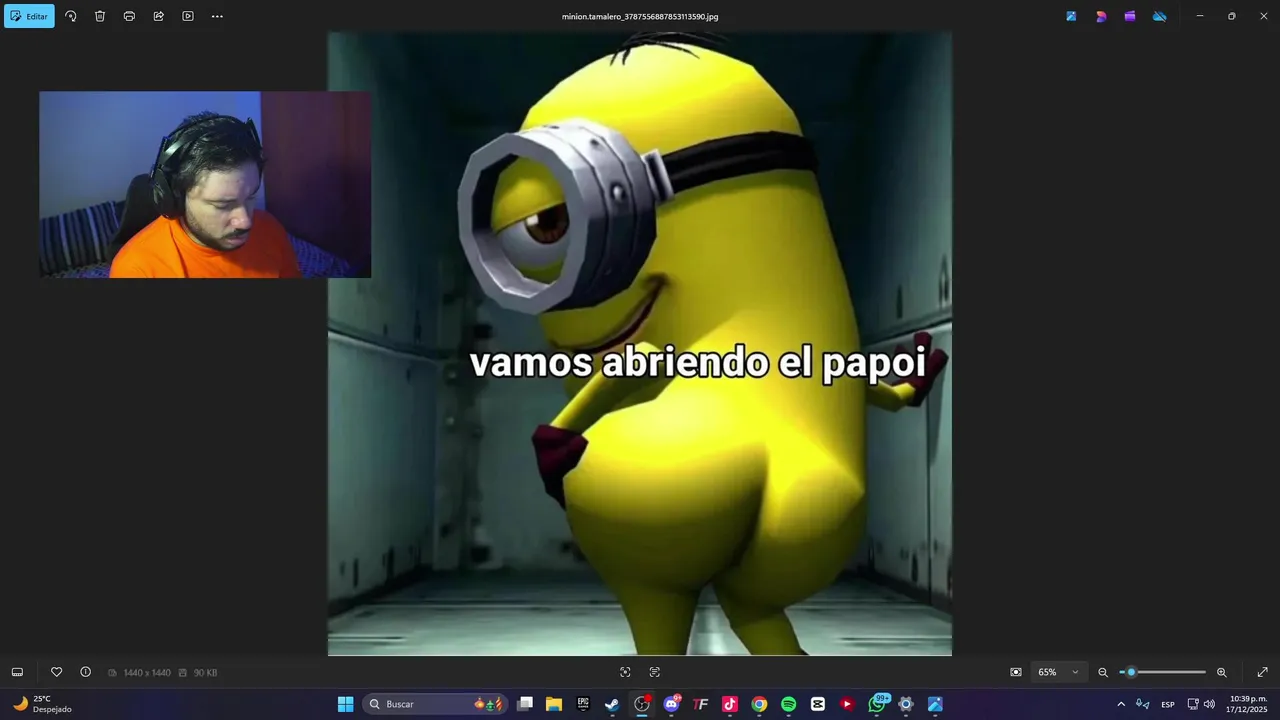
Task: Open Epic Games Launcher from taskbar
Action: [x=583, y=704]
